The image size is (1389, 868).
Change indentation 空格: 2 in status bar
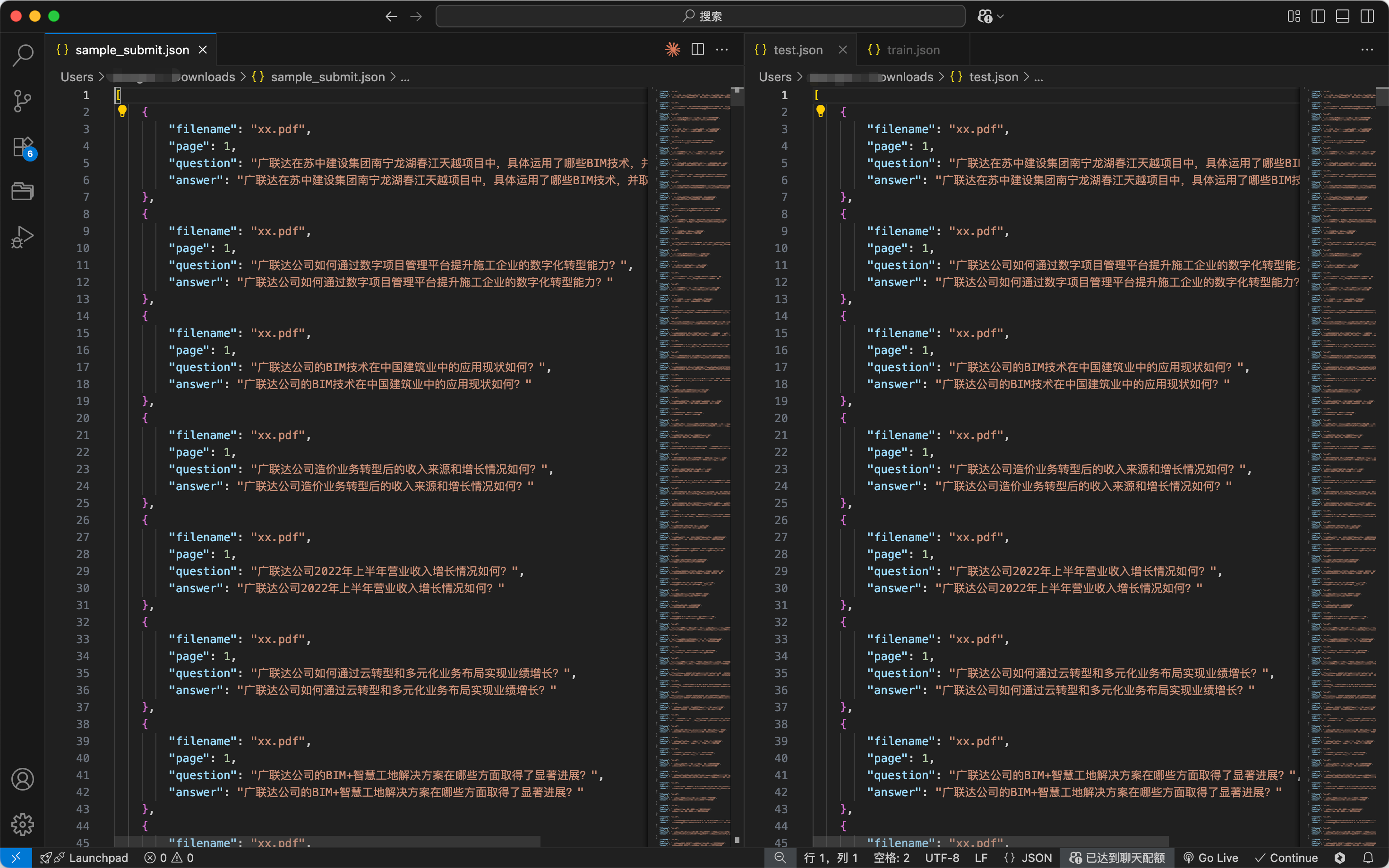(x=891, y=858)
